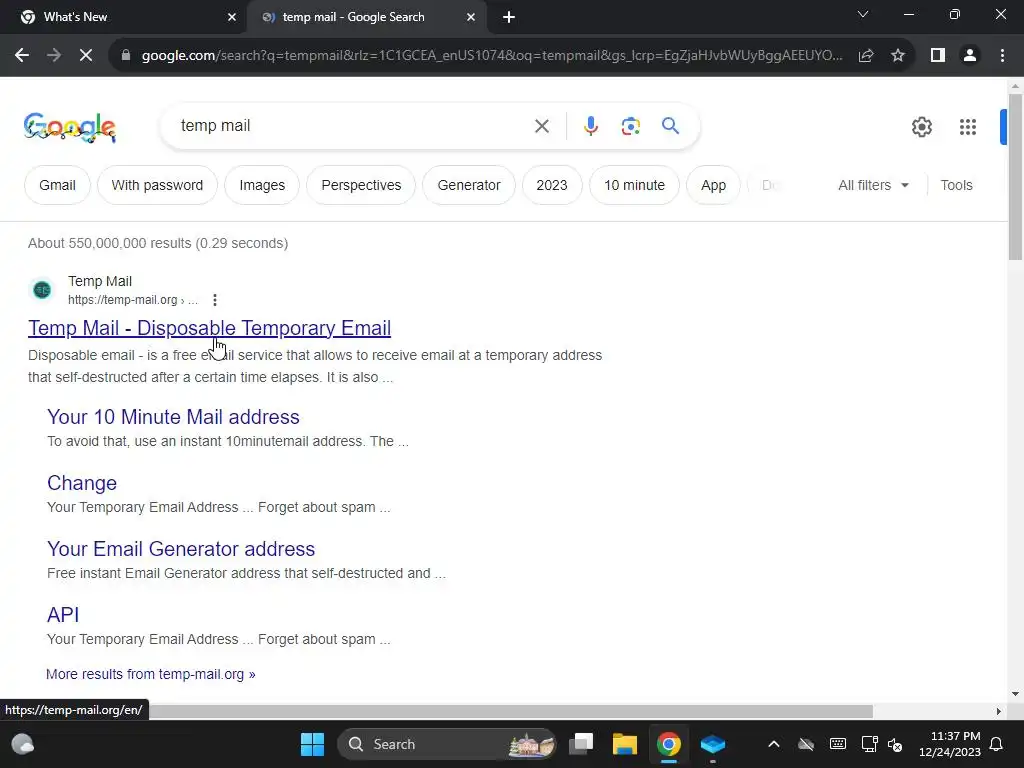This screenshot has width=1024, height=768.
Task: Click the Google logo
Action: [x=70, y=127]
